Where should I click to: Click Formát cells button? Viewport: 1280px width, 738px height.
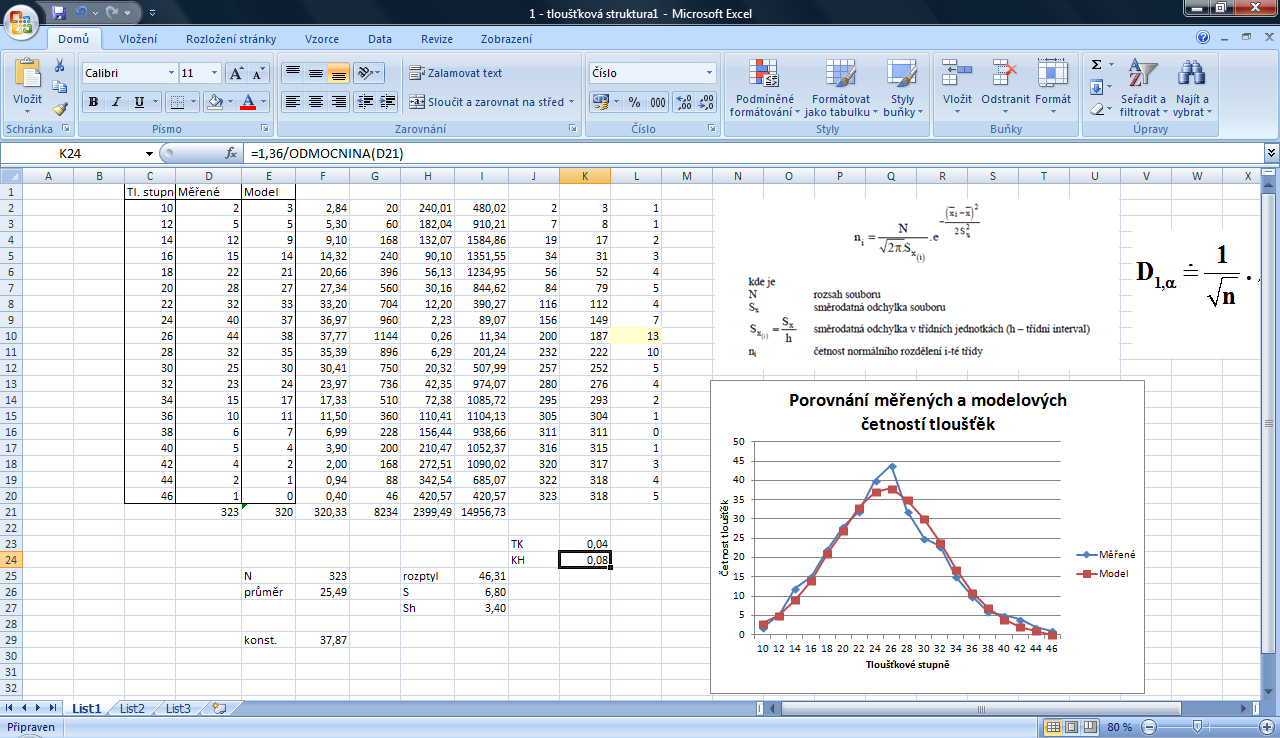point(1053,88)
